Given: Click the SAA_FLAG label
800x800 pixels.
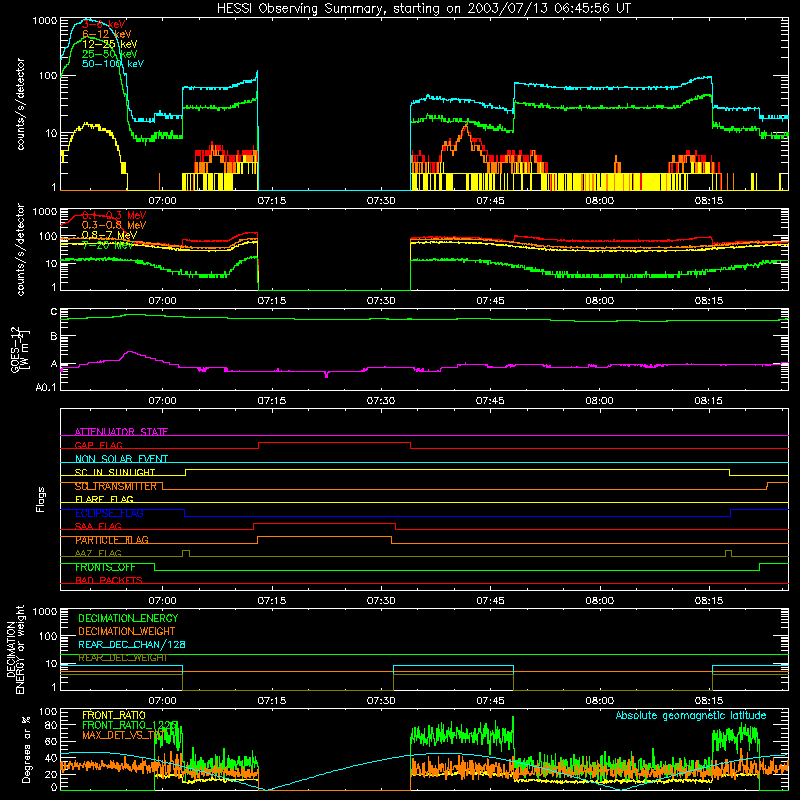Looking at the screenshot, I should [98, 526].
